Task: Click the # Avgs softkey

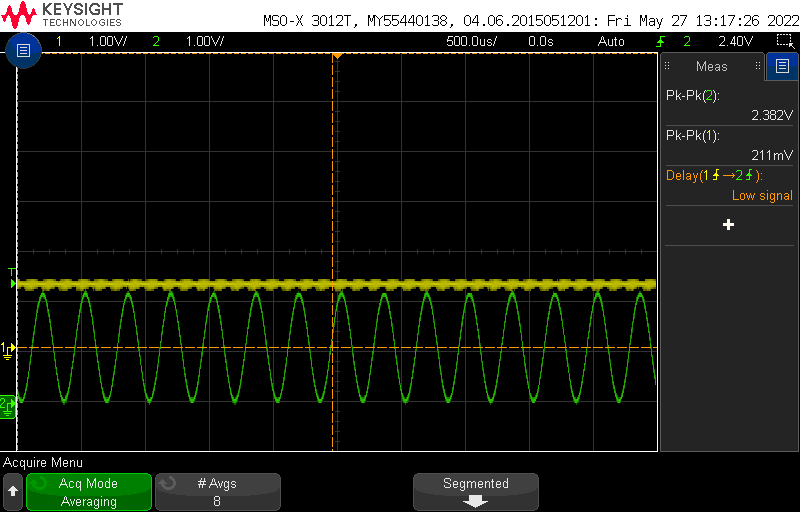Action: pos(217,492)
